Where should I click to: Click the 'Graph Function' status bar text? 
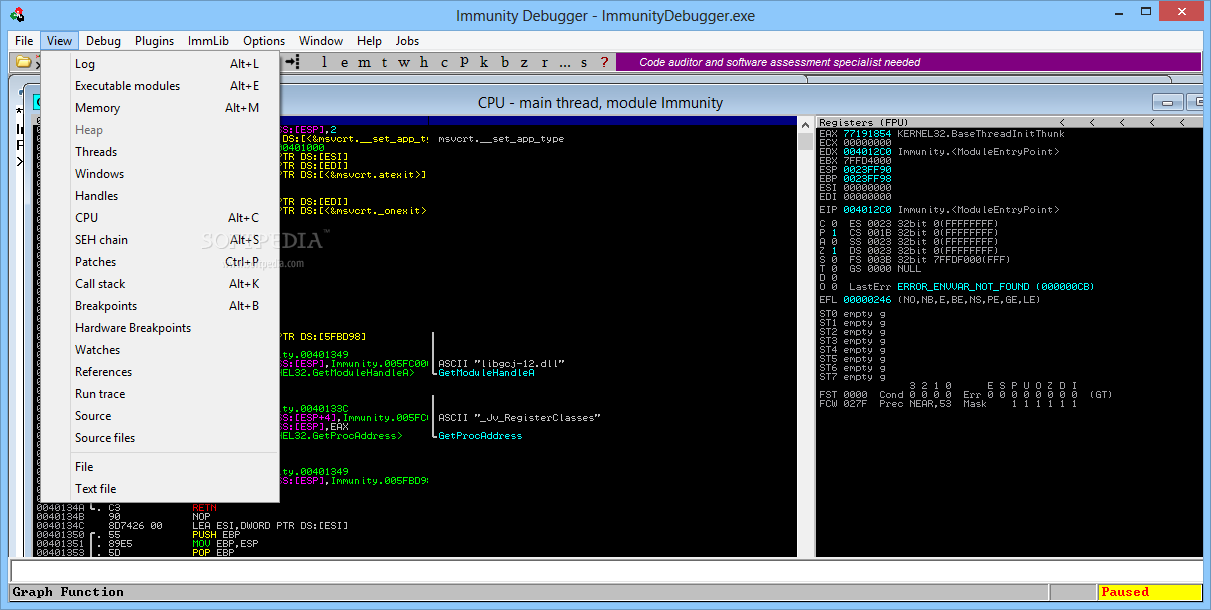click(68, 592)
